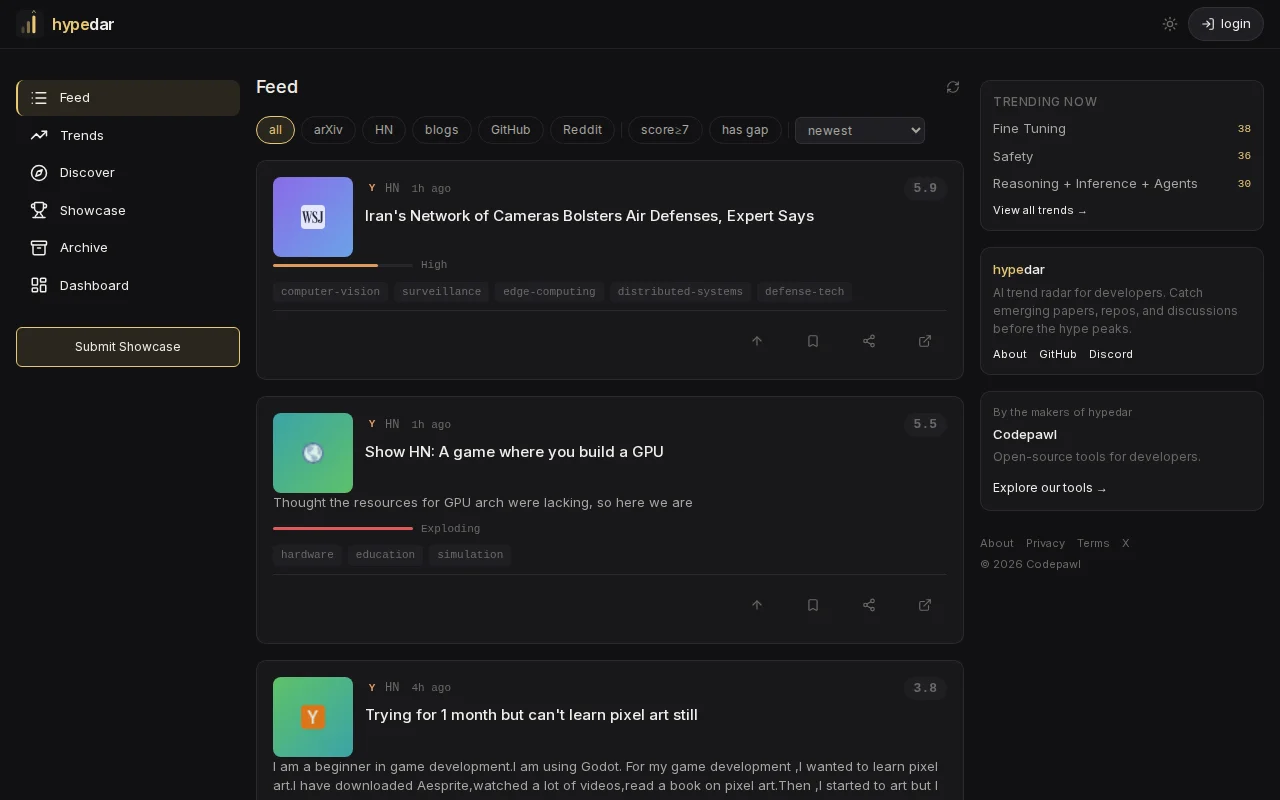This screenshot has height=800, width=1280.
Task: Open 'Trying for 1 month' pixel art post
Action: pyautogui.click(x=531, y=715)
